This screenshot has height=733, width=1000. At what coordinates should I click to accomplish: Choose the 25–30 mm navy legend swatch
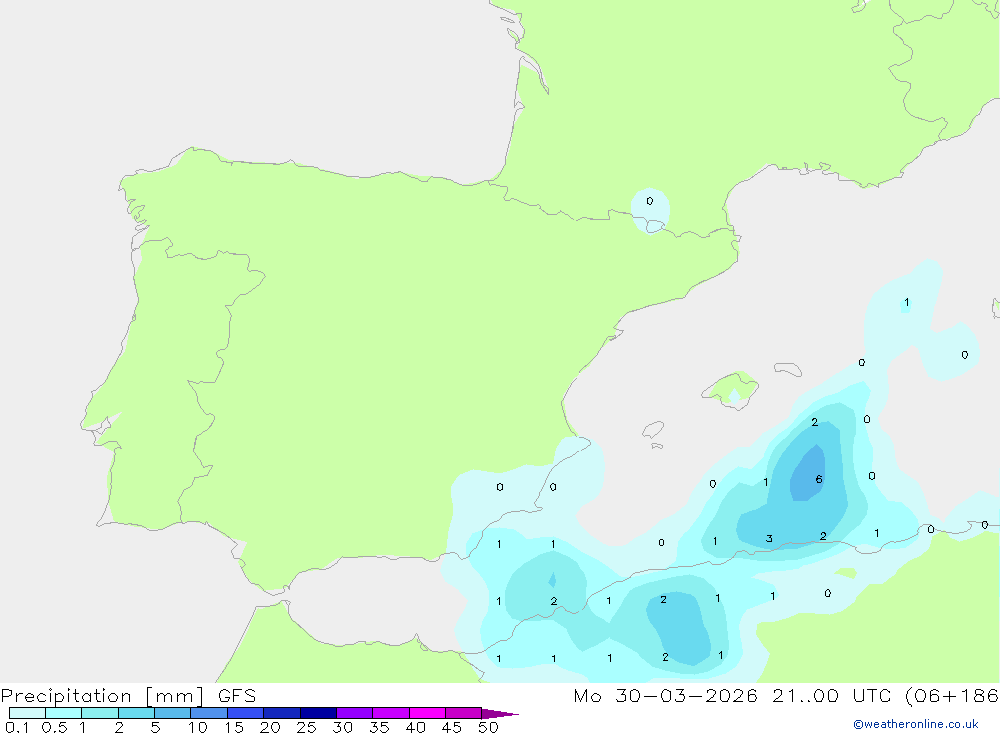(318, 713)
